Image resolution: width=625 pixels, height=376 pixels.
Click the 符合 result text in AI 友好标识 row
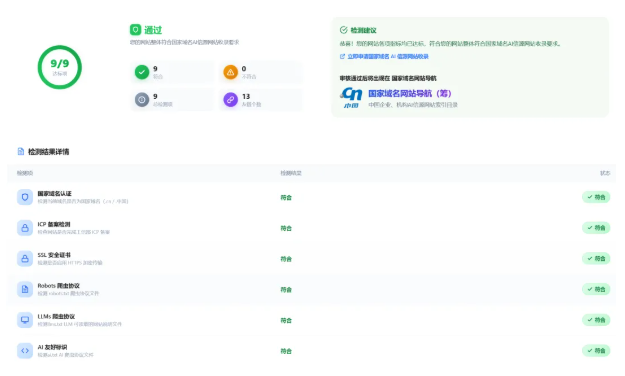pos(286,351)
